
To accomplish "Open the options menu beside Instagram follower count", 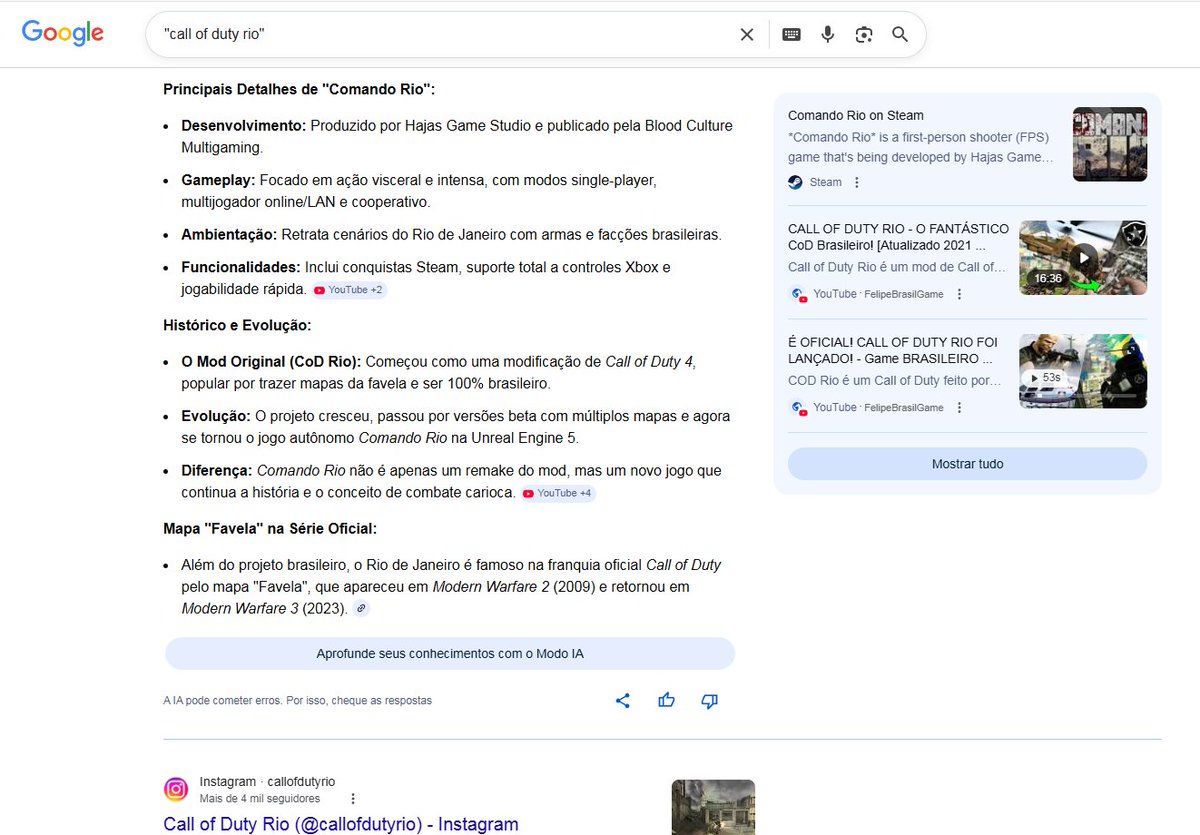I will pos(352,799).
